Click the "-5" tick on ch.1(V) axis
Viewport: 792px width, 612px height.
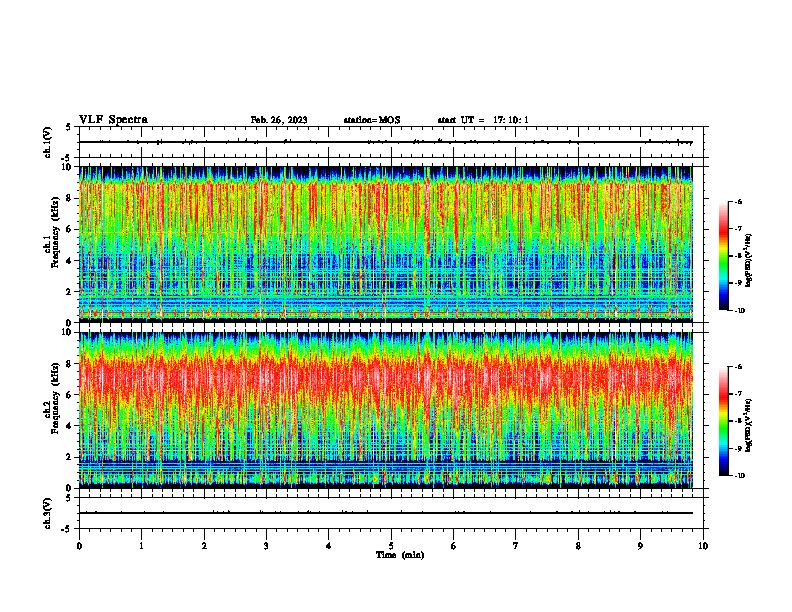(x=68, y=158)
